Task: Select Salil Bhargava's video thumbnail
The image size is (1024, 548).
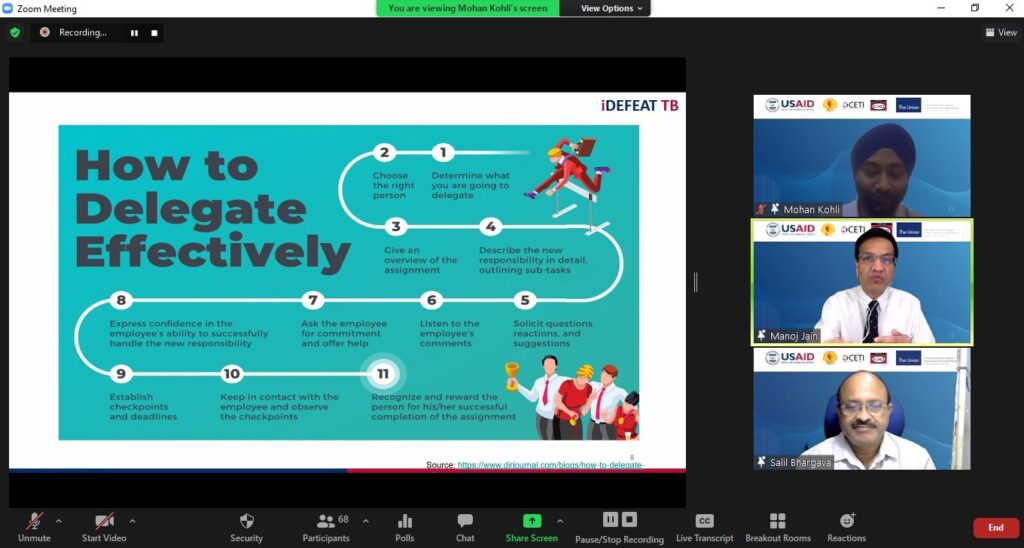Action: click(861, 408)
